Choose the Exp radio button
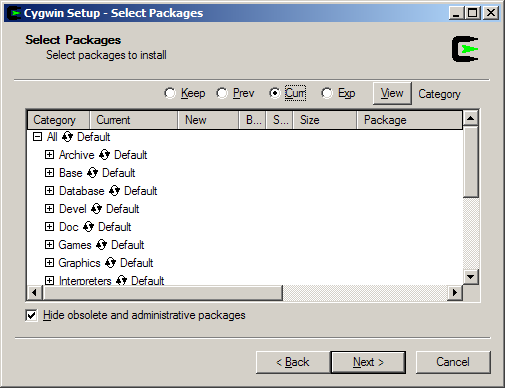 pos(327,93)
